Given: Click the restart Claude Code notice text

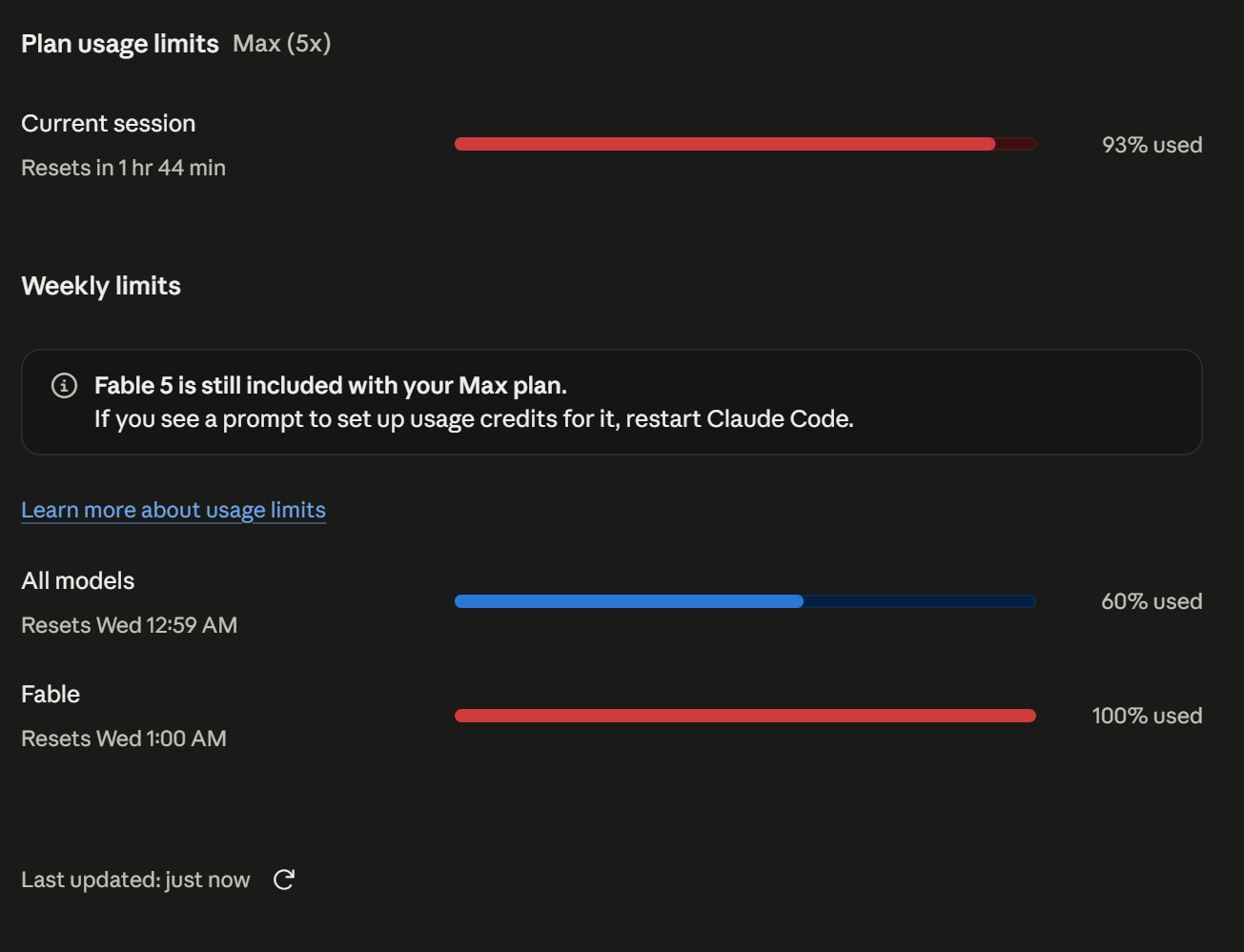Looking at the screenshot, I should point(474,419).
